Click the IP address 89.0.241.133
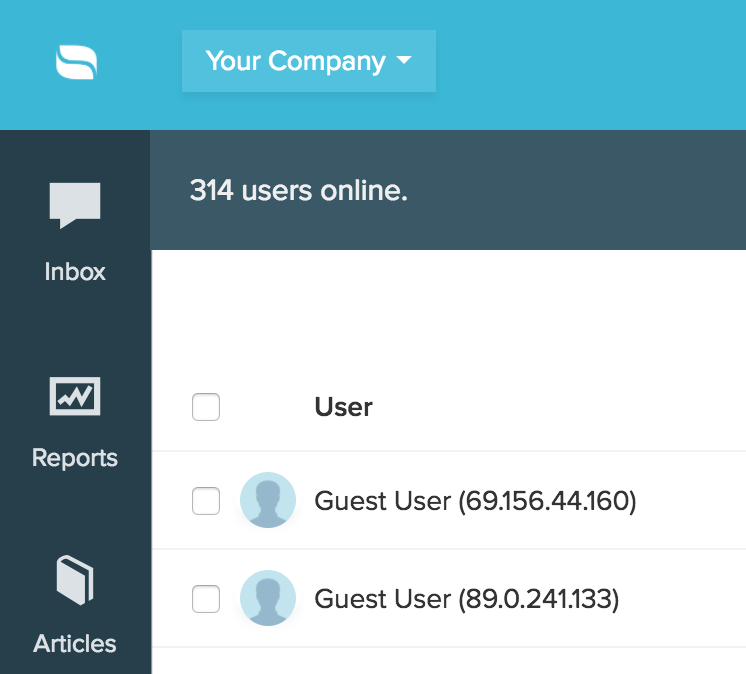 [539, 598]
